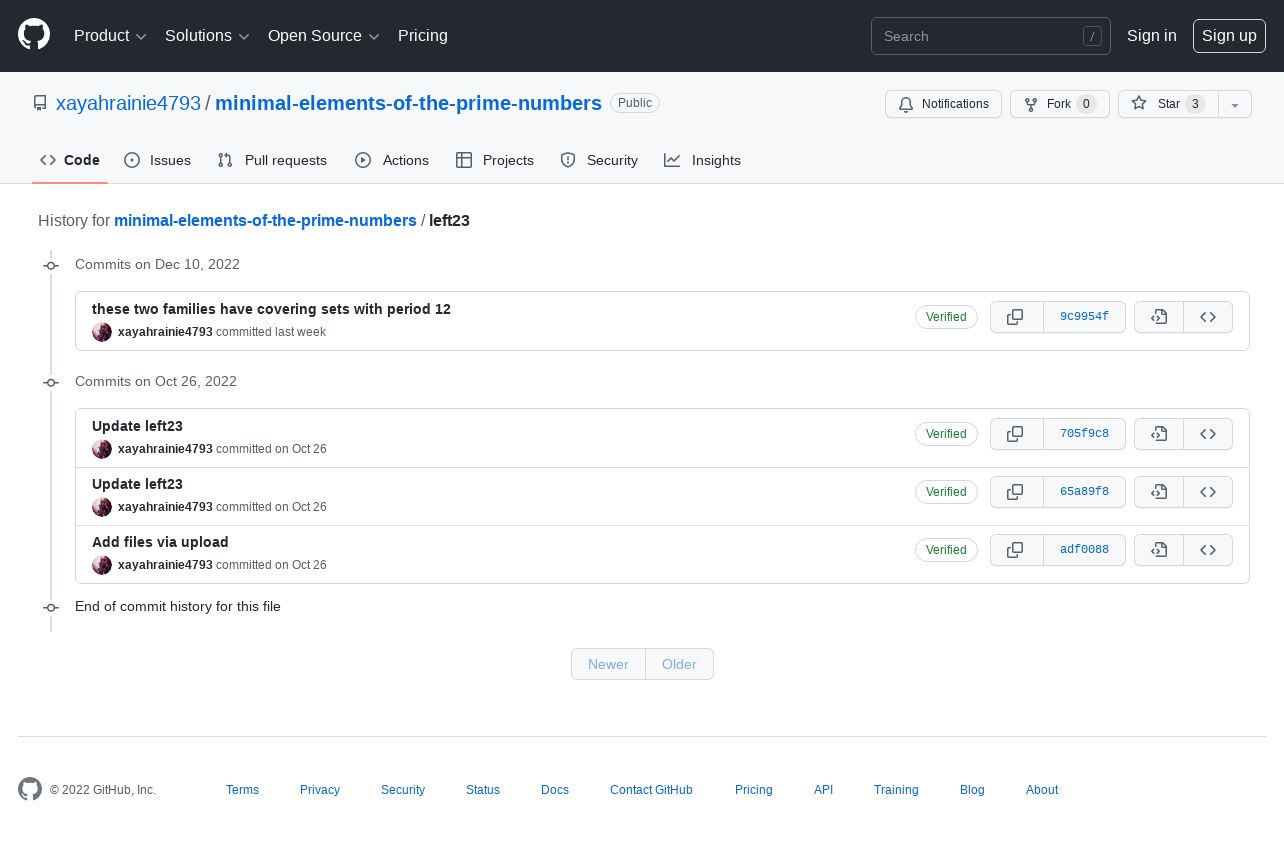The height and width of the screenshot is (851, 1284).
Task: View file at commit 705f9c8
Action: [x=1159, y=434]
